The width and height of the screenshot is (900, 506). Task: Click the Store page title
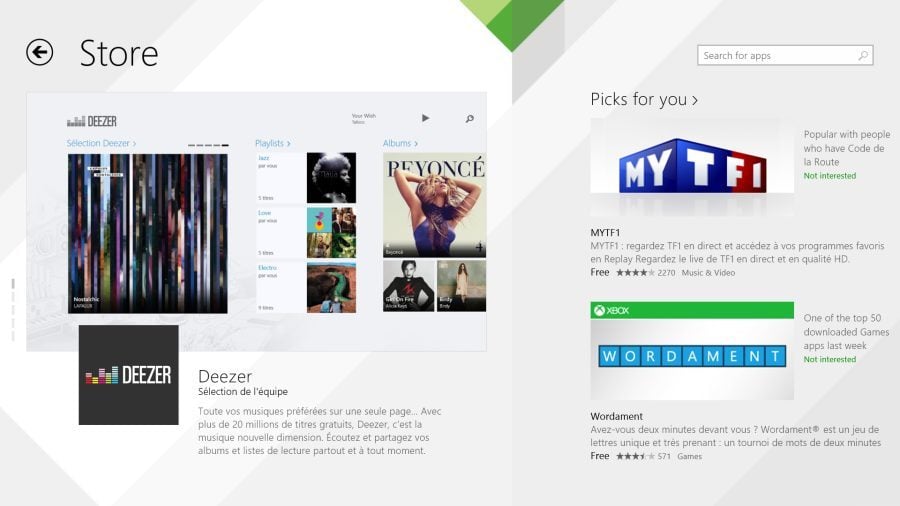click(119, 53)
